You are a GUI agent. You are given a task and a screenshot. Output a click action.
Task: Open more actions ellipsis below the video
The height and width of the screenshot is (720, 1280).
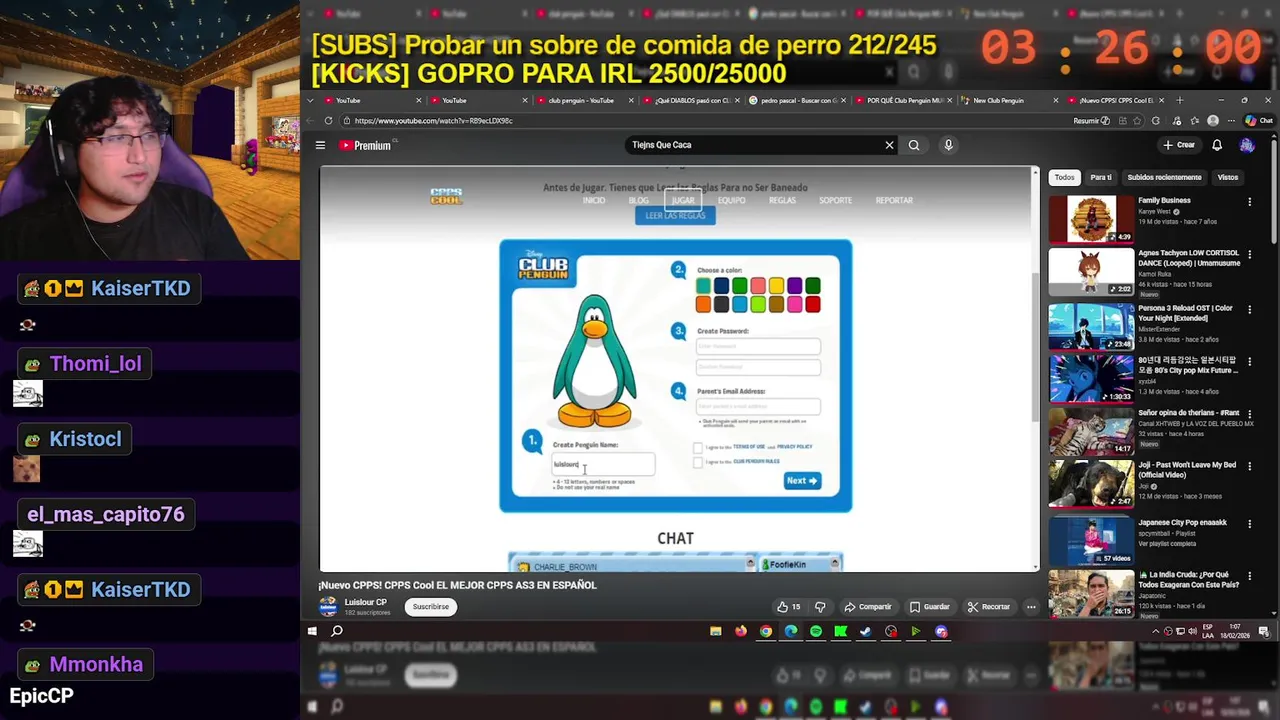coord(1031,607)
